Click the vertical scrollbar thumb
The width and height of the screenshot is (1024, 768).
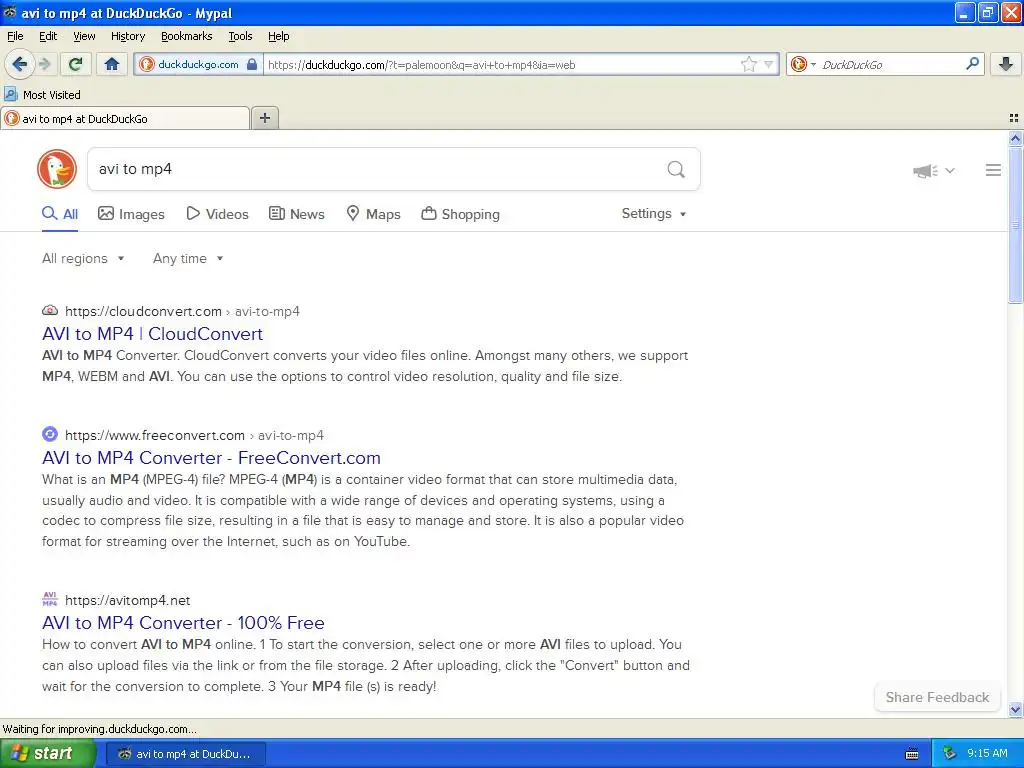pos(1015,225)
